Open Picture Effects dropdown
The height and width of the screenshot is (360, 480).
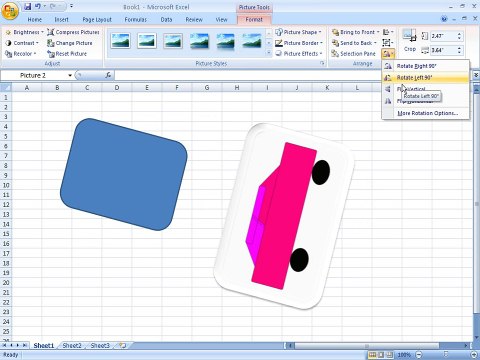coord(299,54)
